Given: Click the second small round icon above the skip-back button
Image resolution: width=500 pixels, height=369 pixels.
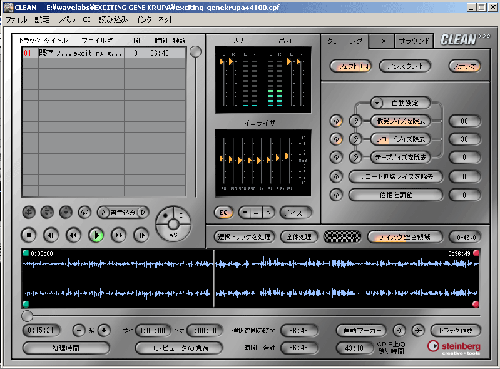Looking at the screenshot, I should pyautogui.click(x=47, y=212).
